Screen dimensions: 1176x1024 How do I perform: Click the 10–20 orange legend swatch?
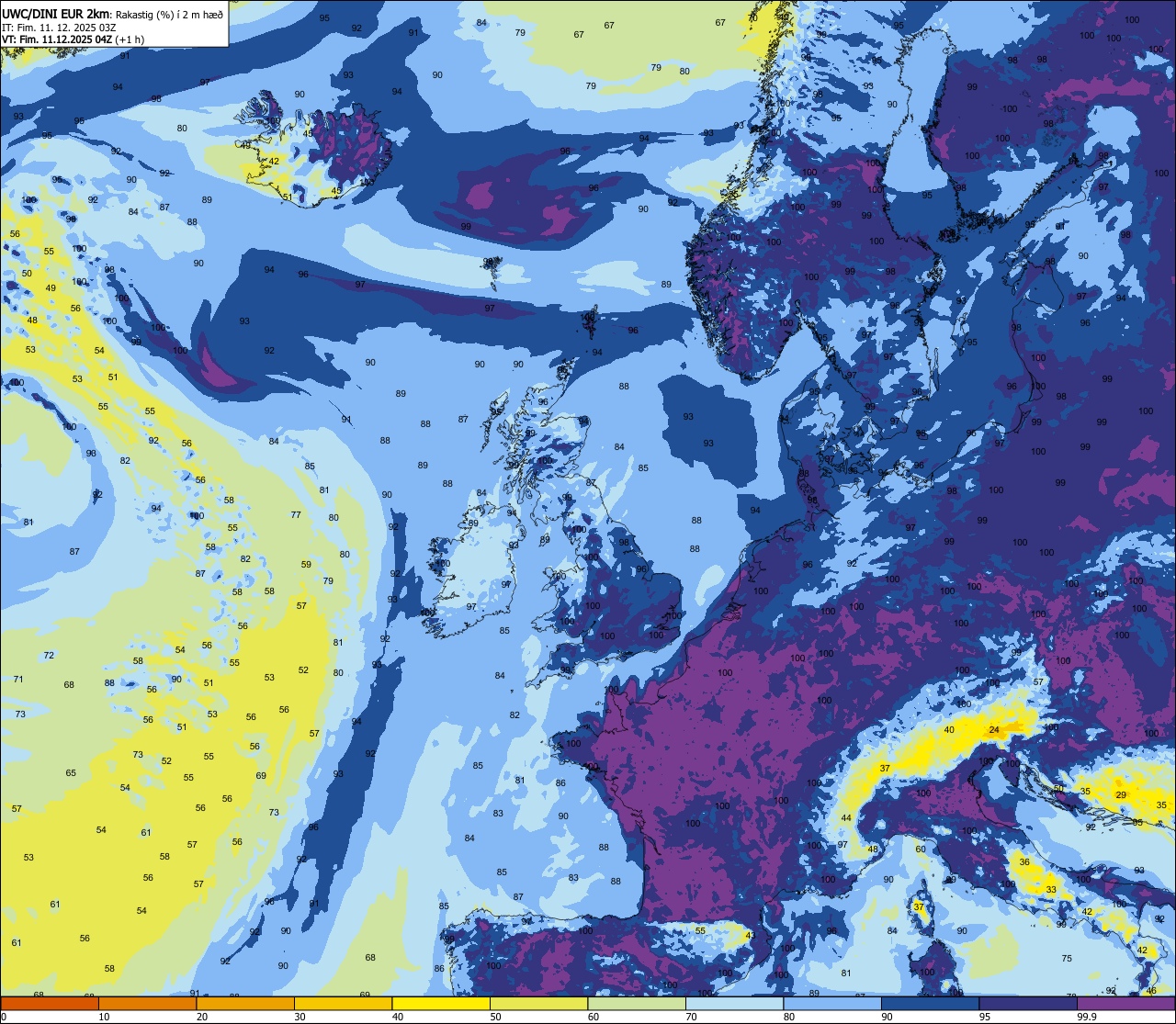(x=147, y=1003)
